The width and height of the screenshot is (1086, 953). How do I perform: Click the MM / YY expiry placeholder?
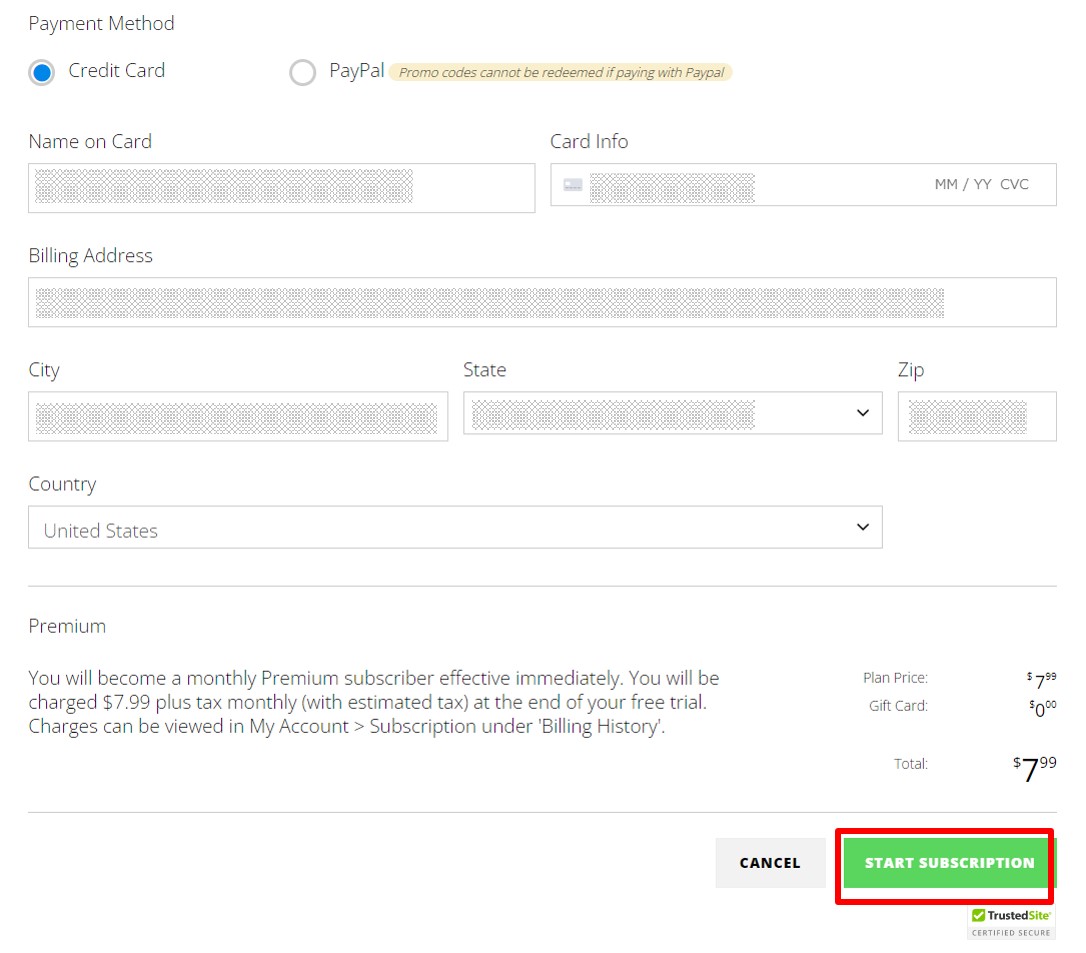point(963,184)
